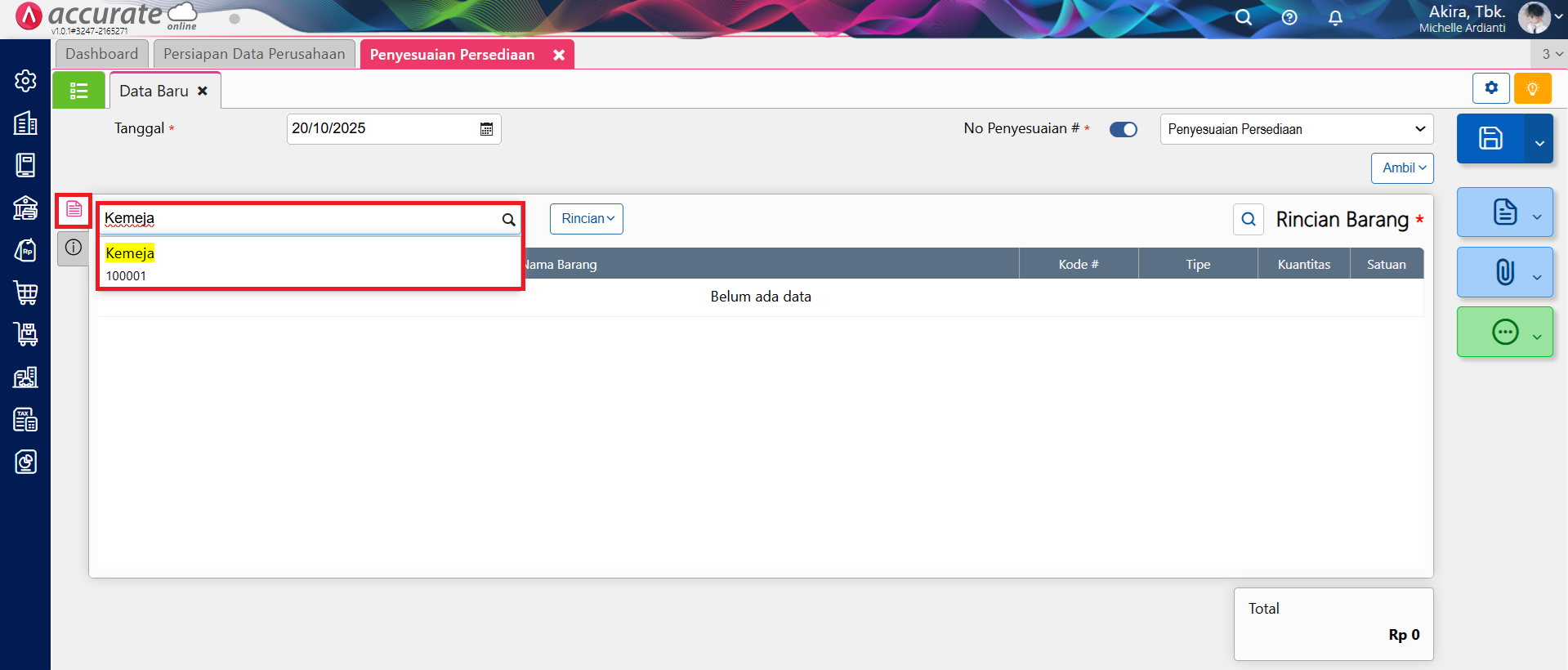Switch to the Dashboard tab
This screenshot has height=670, width=1568.
pyautogui.click(x=102, y=54)
